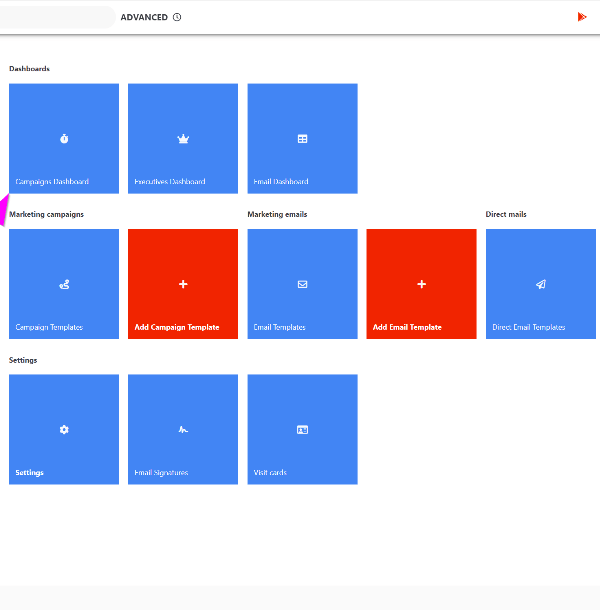Open Direct Email Templates paper plane tile
This screenshot has height=610, width=600.
coord(540,284)
